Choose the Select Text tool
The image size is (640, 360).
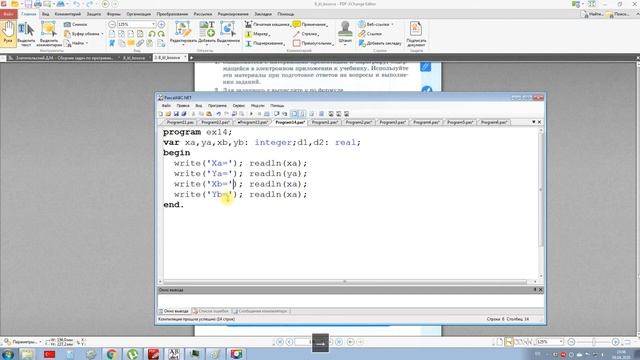pos(26,33)
